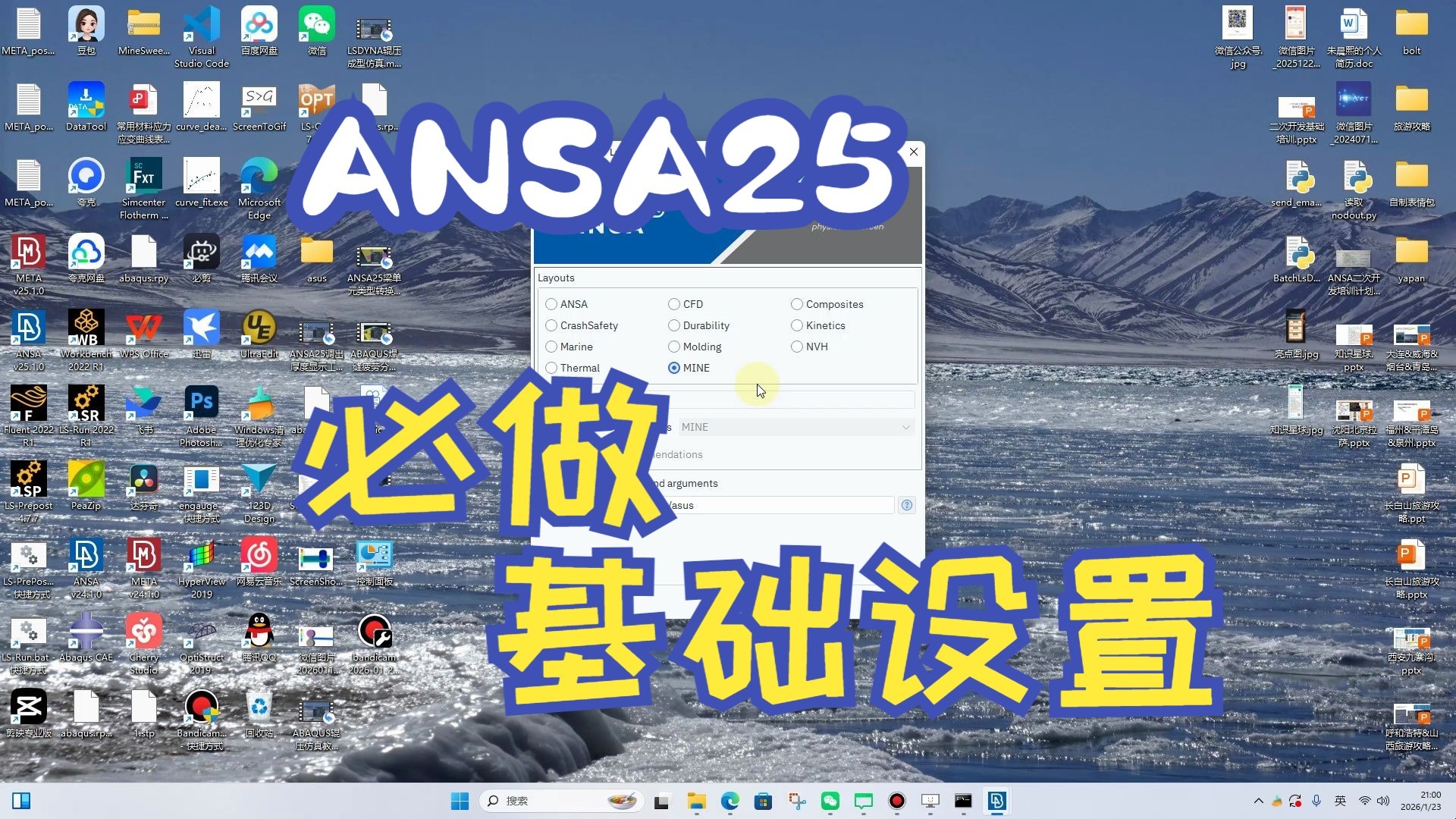Viewport: 1456px width, 819px height.
Task: Click the command arguments input field
Action: [x=781, y=505]
